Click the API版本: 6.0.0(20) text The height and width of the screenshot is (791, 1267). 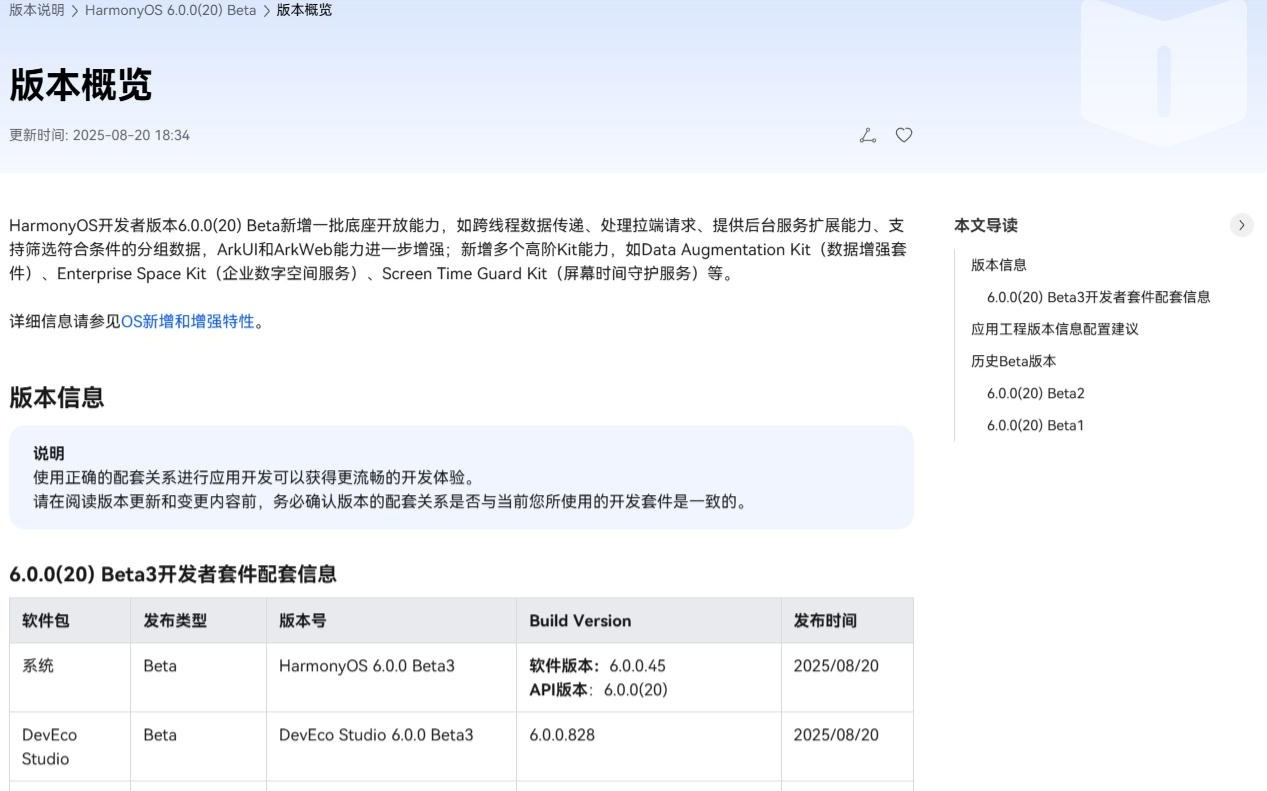(598, 690)
